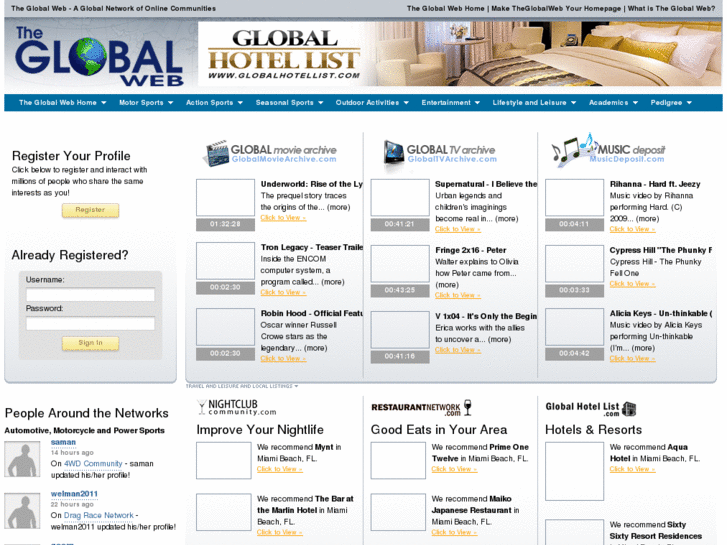Expand the Entertainment dropdown arrow
Screen dimensions: 727x545
point(477,103)
